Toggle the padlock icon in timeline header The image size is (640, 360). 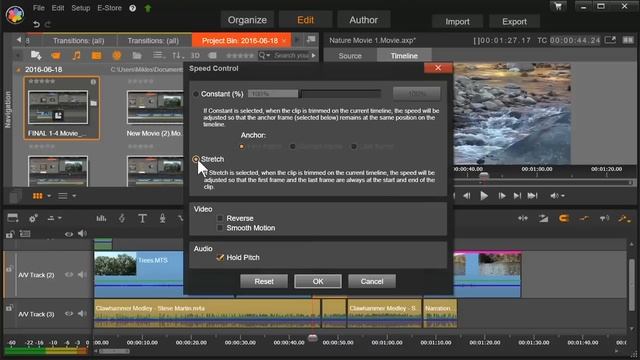[x=10, y=234]
